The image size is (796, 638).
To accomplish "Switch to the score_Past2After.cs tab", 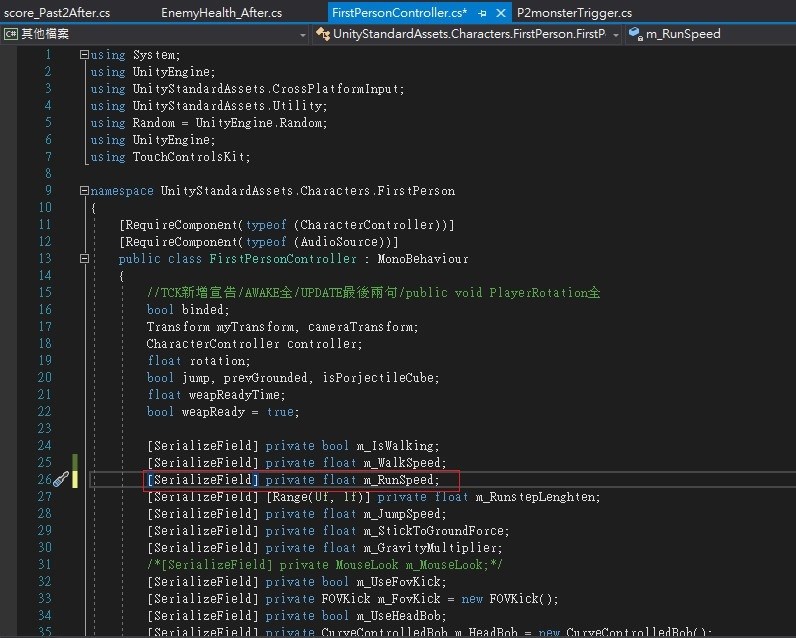I will pyautogui.click(x=57, y=13).
